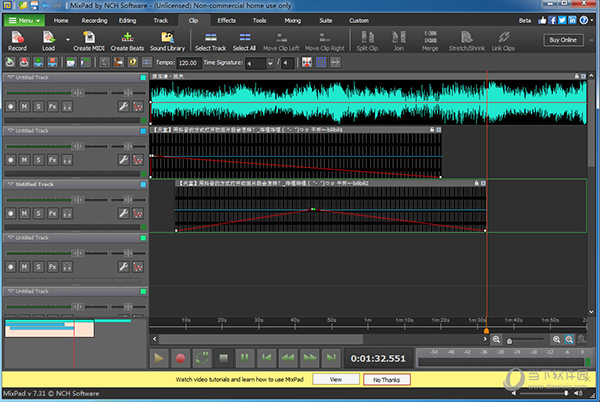Viewport: 600px width, 402px height.
Task: Switch to the Recording tab
Action: tap(95, 20)
